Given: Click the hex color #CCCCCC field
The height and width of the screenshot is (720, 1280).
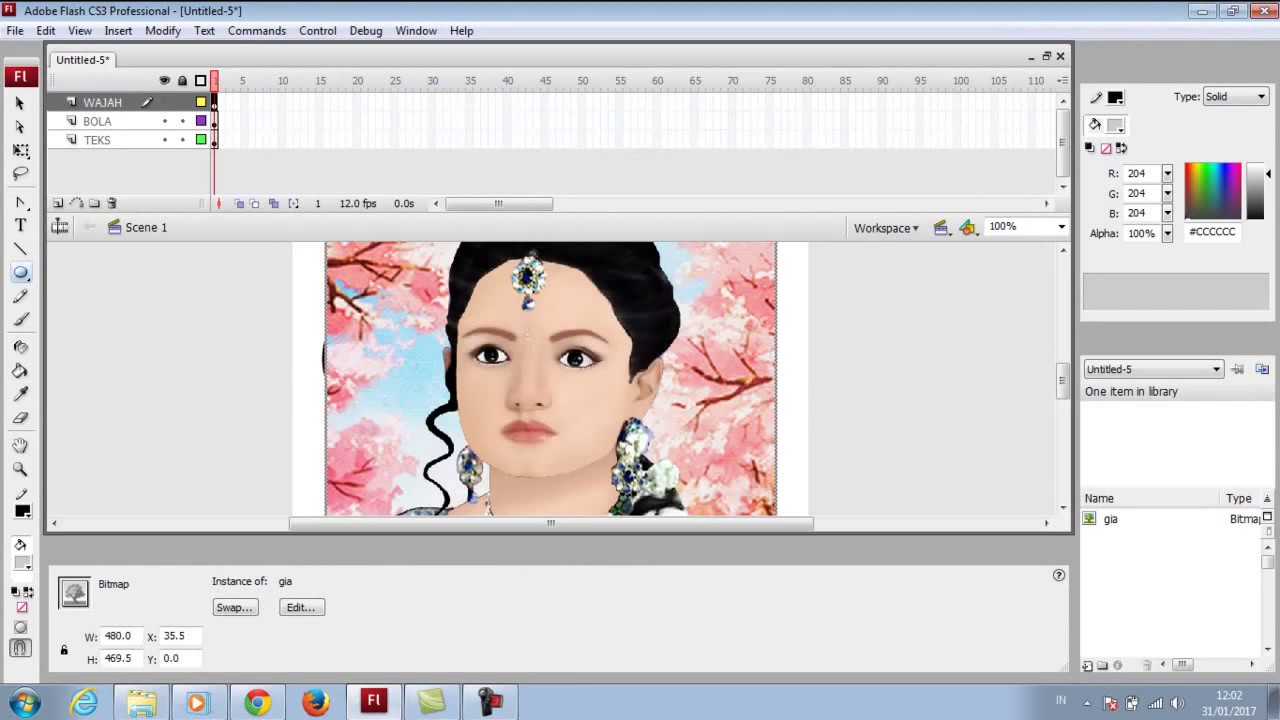Looking at the screenshot, I should point(1212,232).
